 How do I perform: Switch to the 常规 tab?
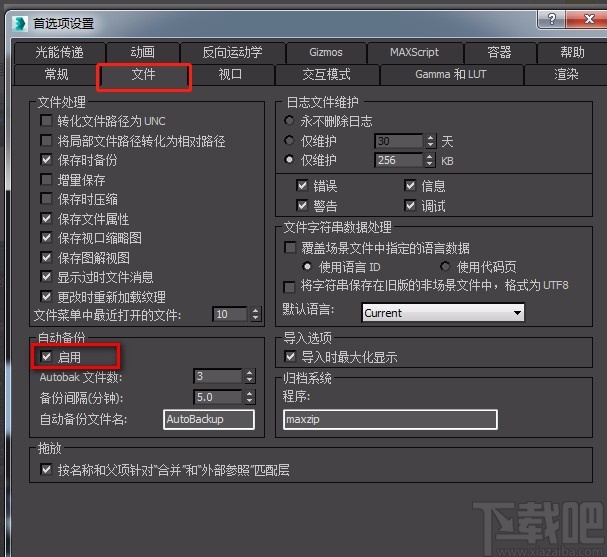[x=57, y=74]
